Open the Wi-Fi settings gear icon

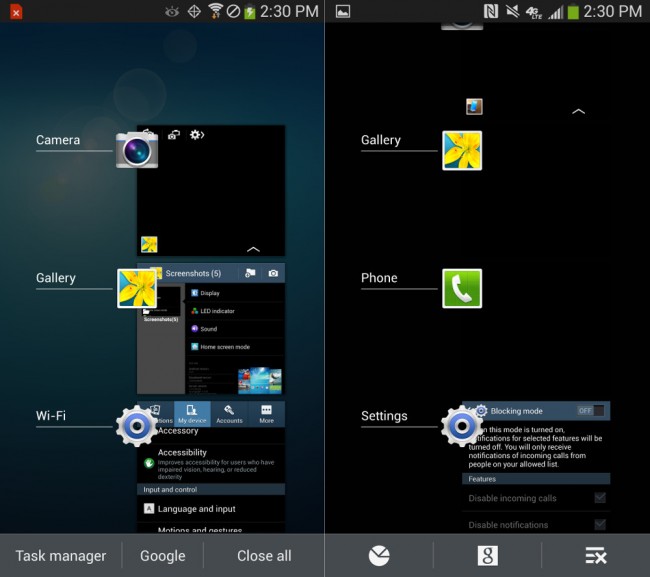(x=136, y=425)
